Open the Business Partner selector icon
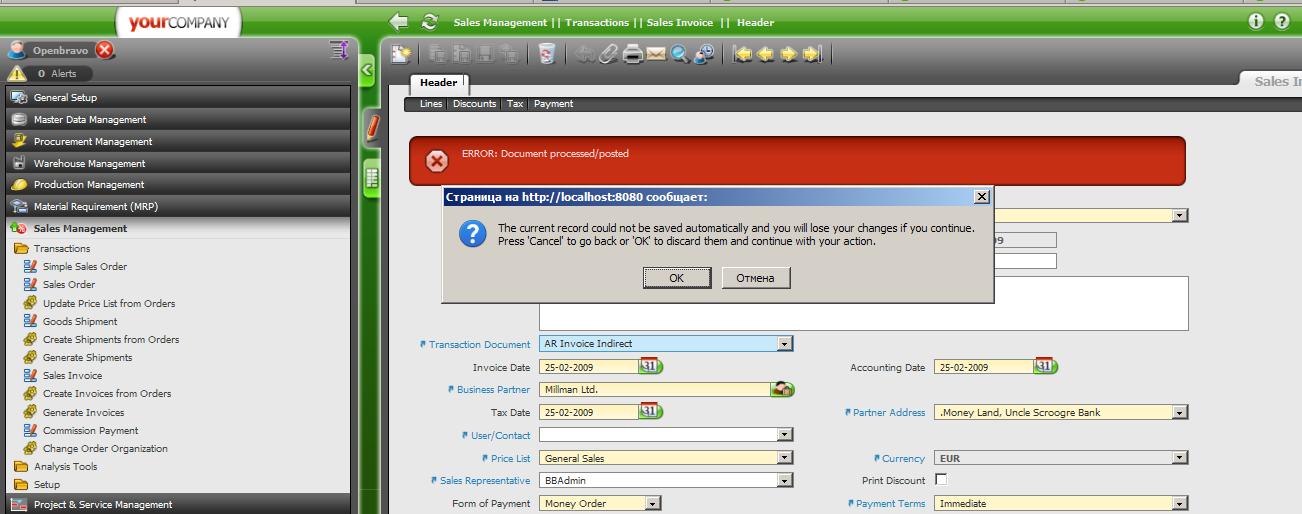The image size is (1302, 514). pyautogui.click(x=783, y=389)
